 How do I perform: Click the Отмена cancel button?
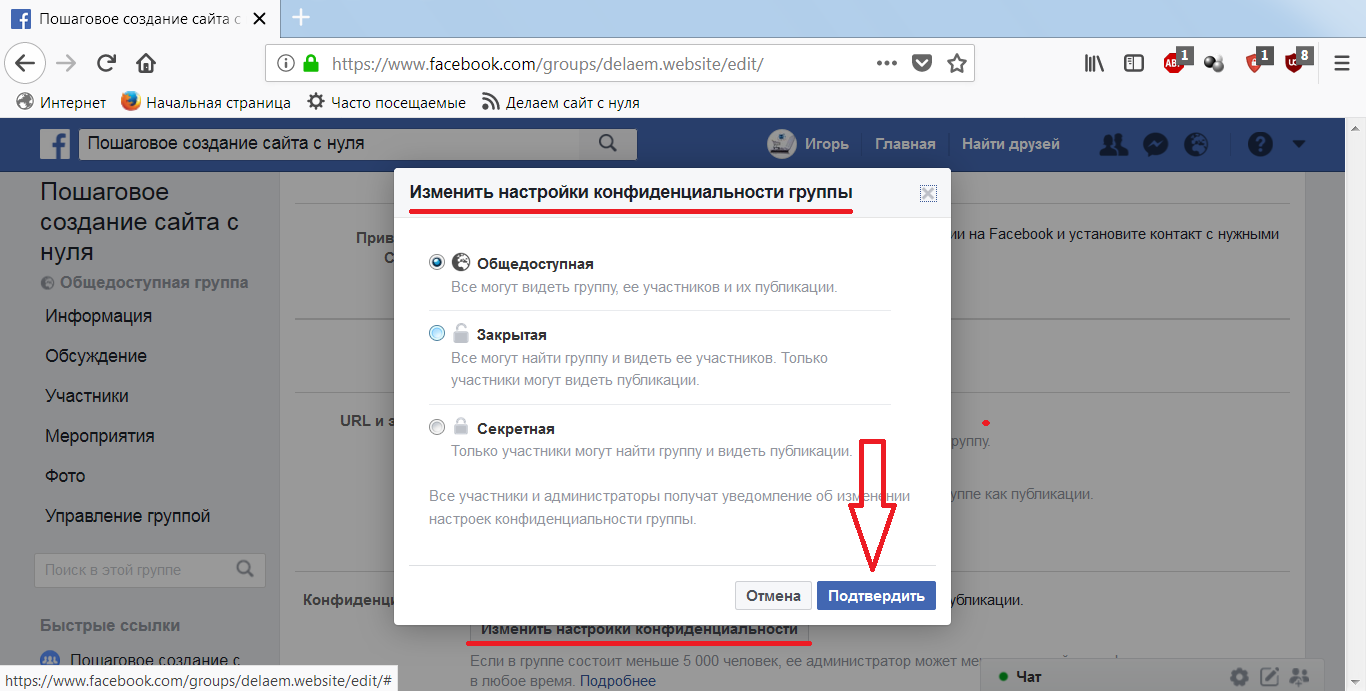pyautogui.click(x=773, y=596)
